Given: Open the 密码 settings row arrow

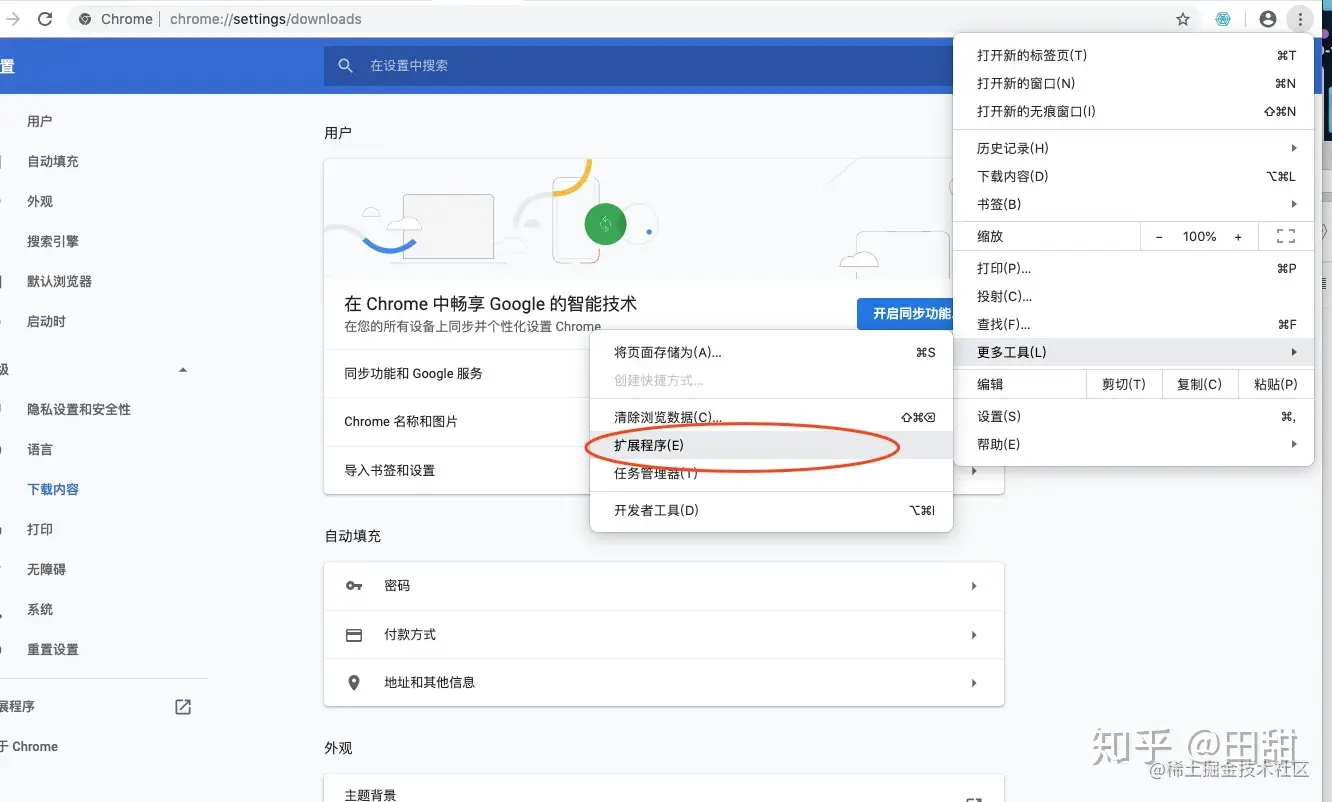Looking at the screenshot, I should click(x=974, y=586).
